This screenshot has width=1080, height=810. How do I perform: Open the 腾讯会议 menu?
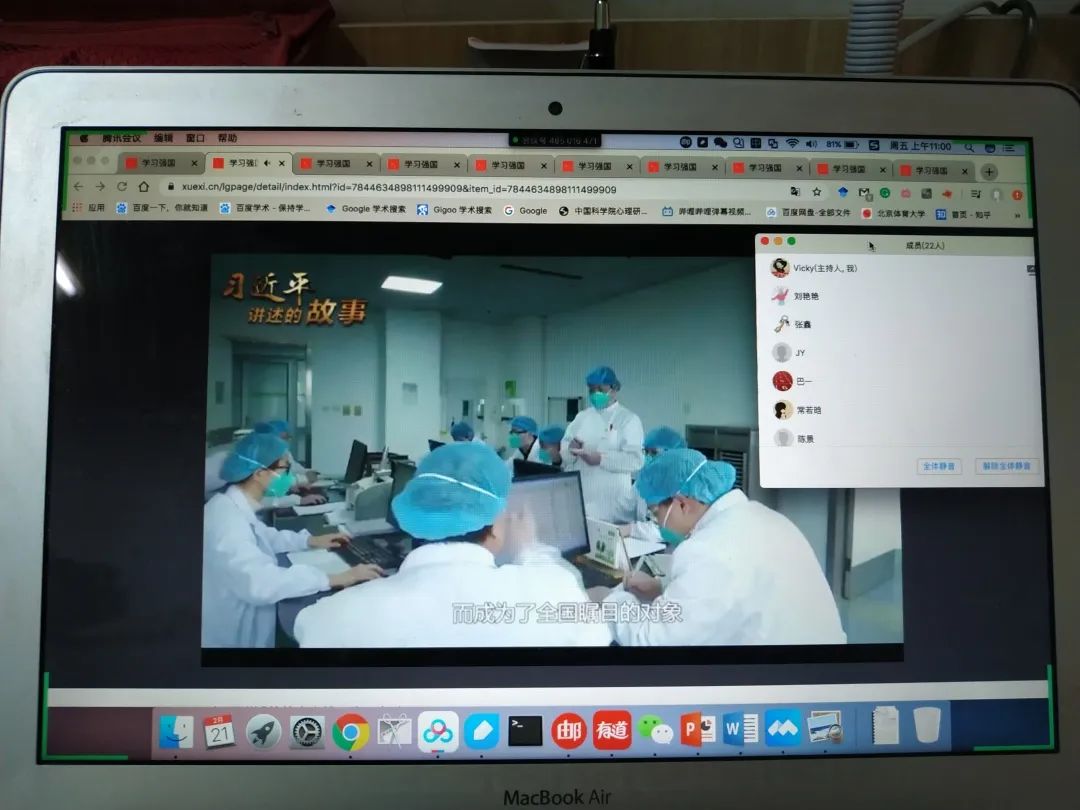(x=121, y=138)
